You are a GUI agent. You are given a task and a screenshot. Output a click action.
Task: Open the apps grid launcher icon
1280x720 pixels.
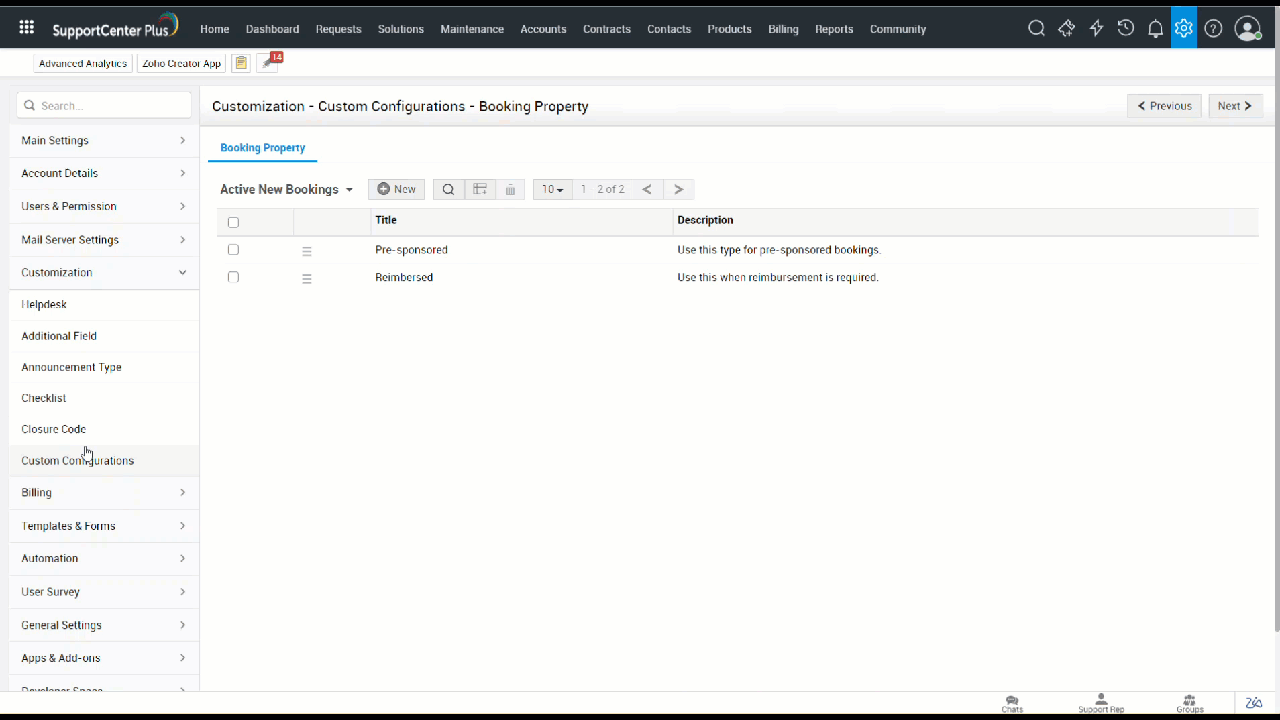tap(27, 28)
